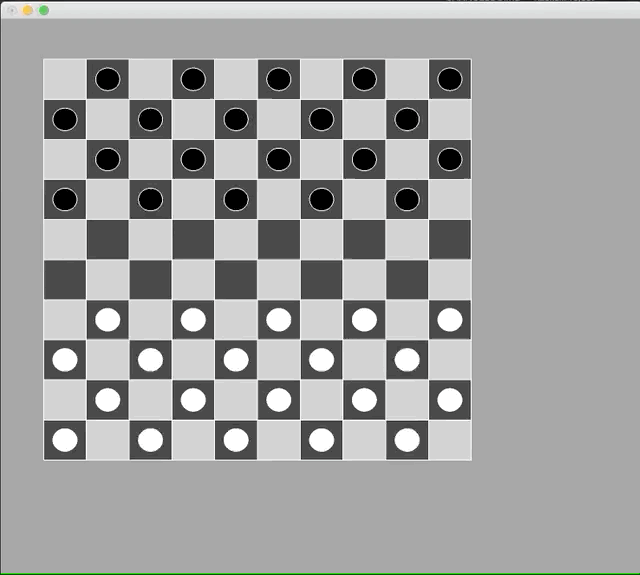Choose empty dark square in sixth row, first column

click(x=65, y=280)
